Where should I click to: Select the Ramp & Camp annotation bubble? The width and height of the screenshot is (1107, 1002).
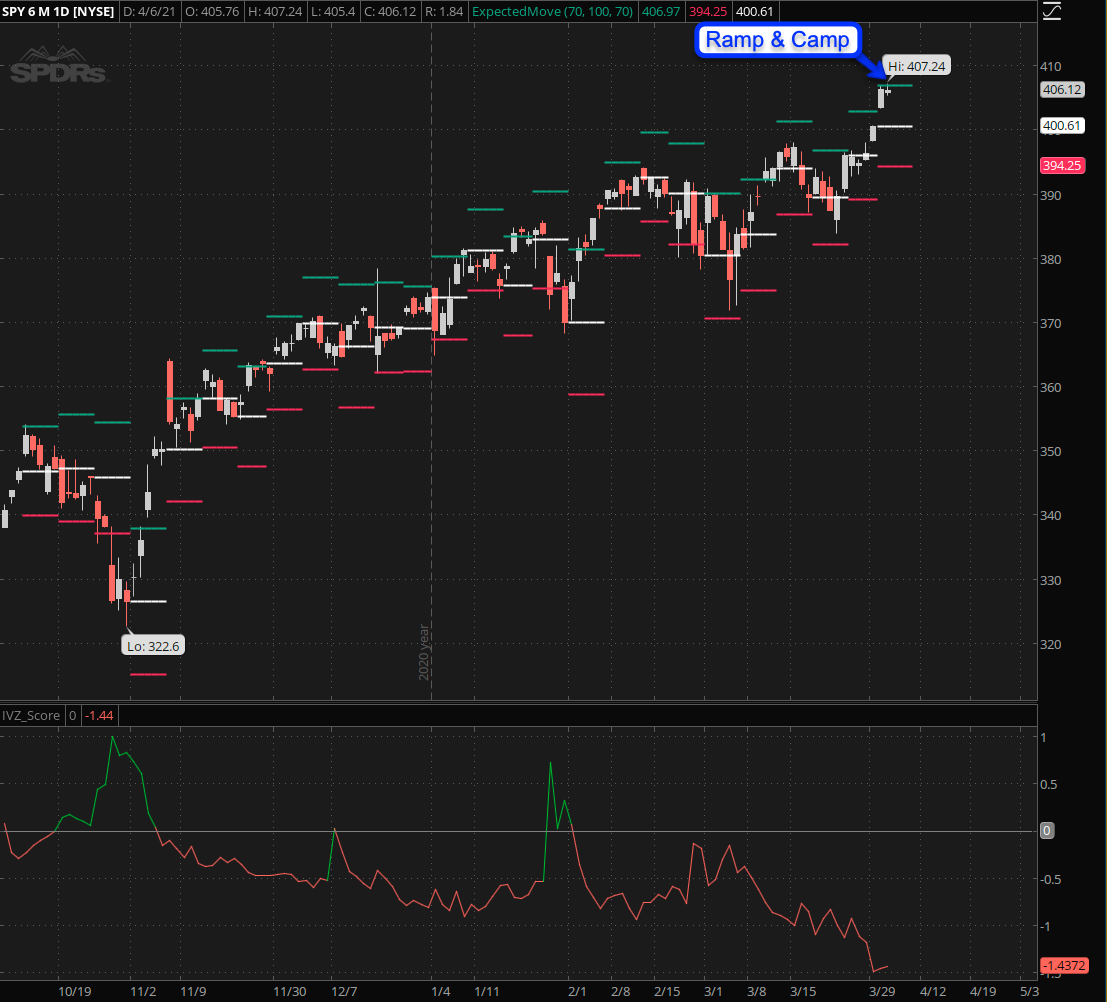tap(778, 40)
